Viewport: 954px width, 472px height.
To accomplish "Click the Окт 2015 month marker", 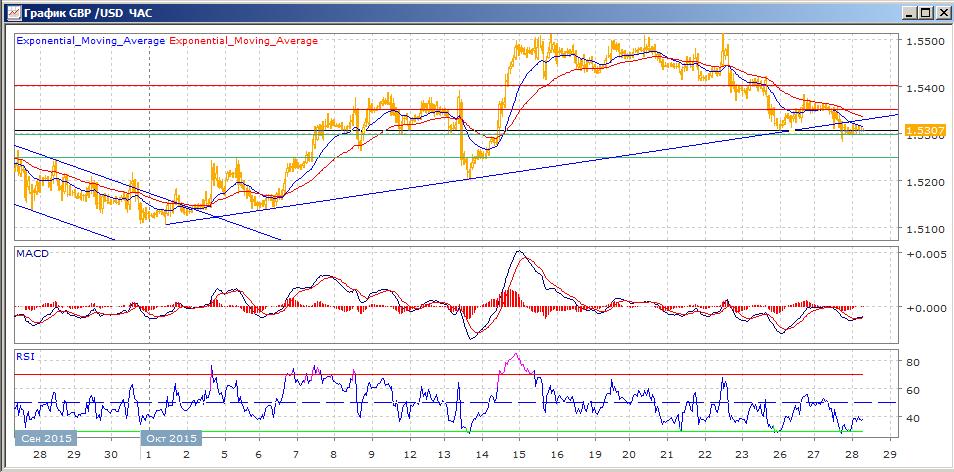I will click(x=171, y=439).
